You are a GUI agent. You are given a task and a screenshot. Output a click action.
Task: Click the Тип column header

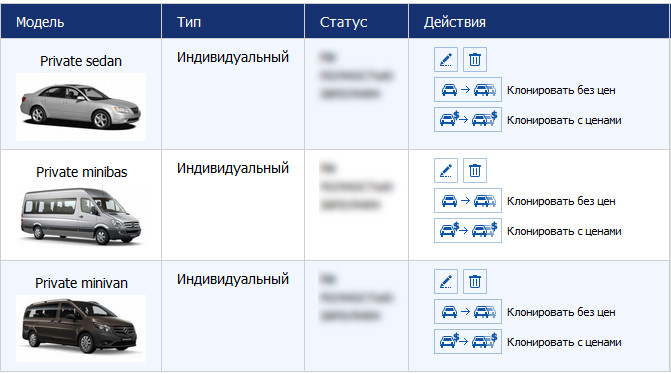(x=189, y=22)
